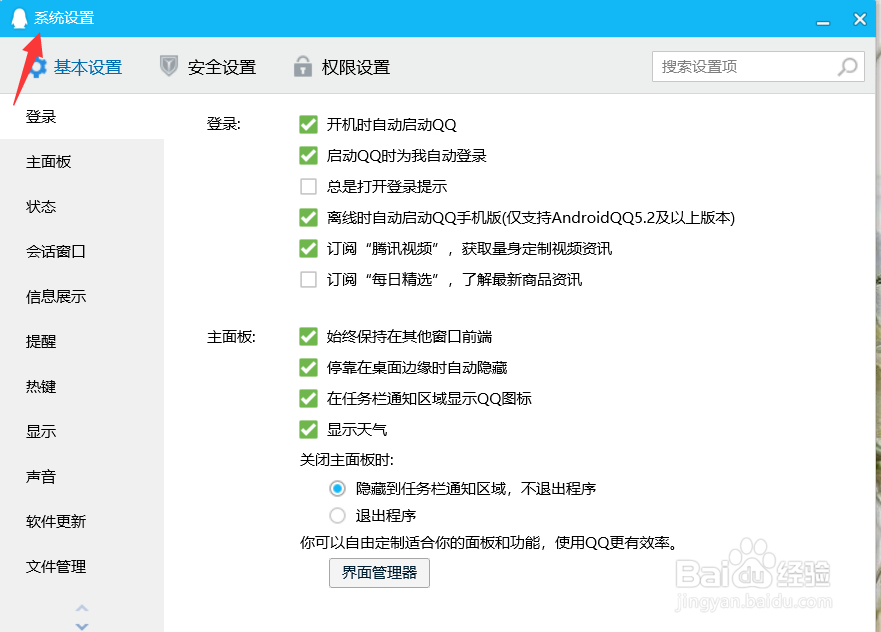The width and height of the screenshot is (881, 632).
Task: Open the 基本设置 tab
Action: coord(88,67)
